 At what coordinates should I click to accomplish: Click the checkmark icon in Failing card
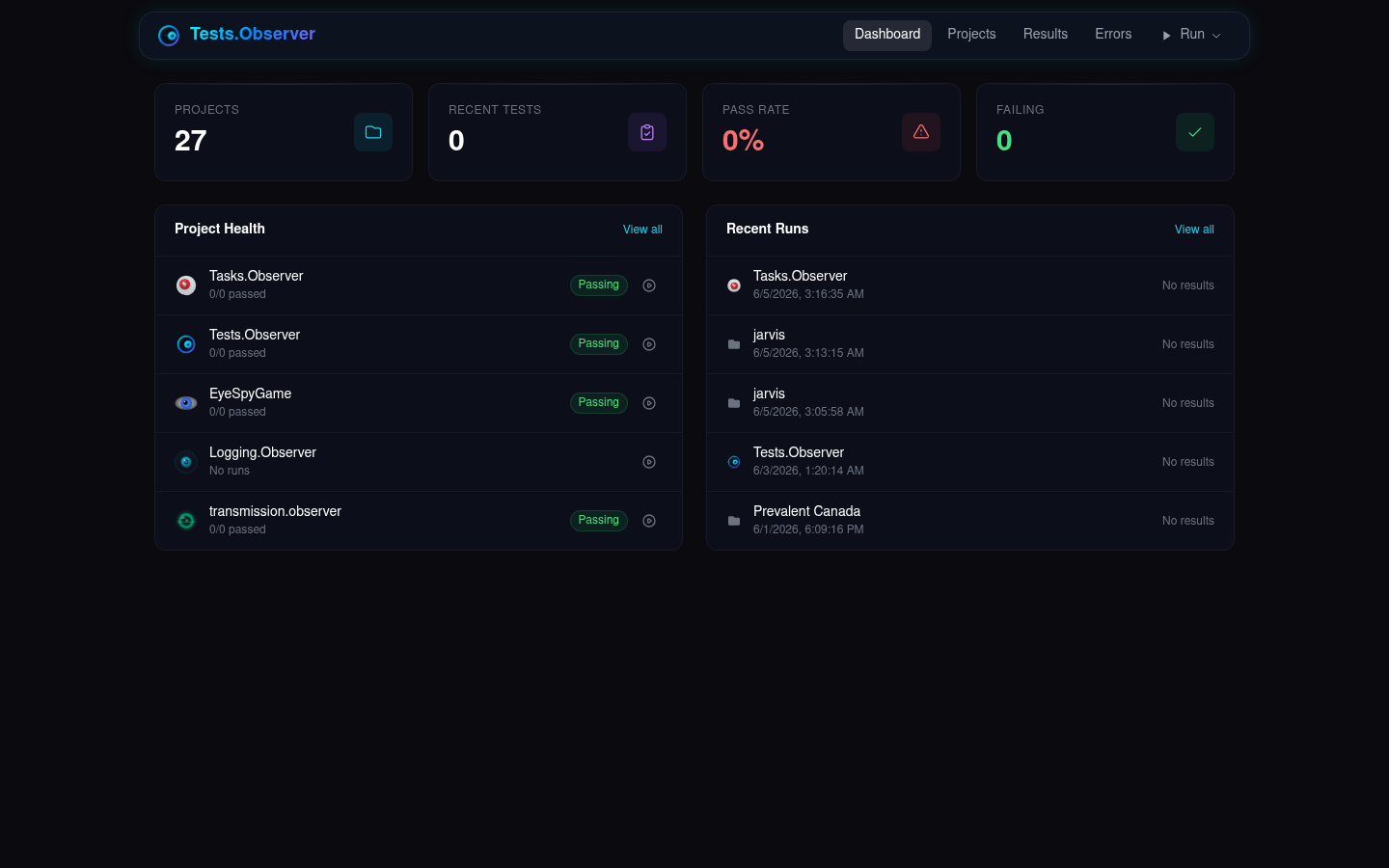coord(1195,132)
